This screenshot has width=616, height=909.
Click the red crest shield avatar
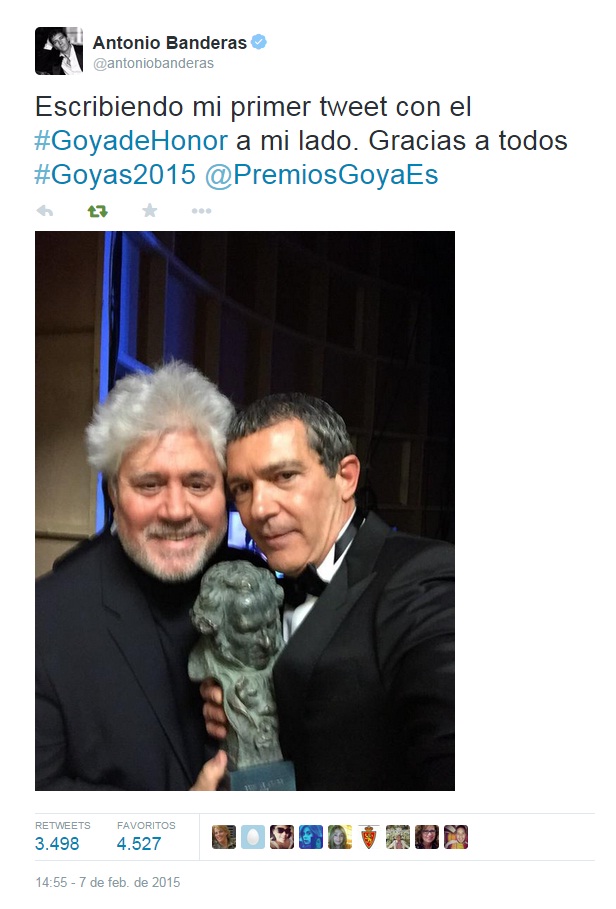tap(369, 837)
